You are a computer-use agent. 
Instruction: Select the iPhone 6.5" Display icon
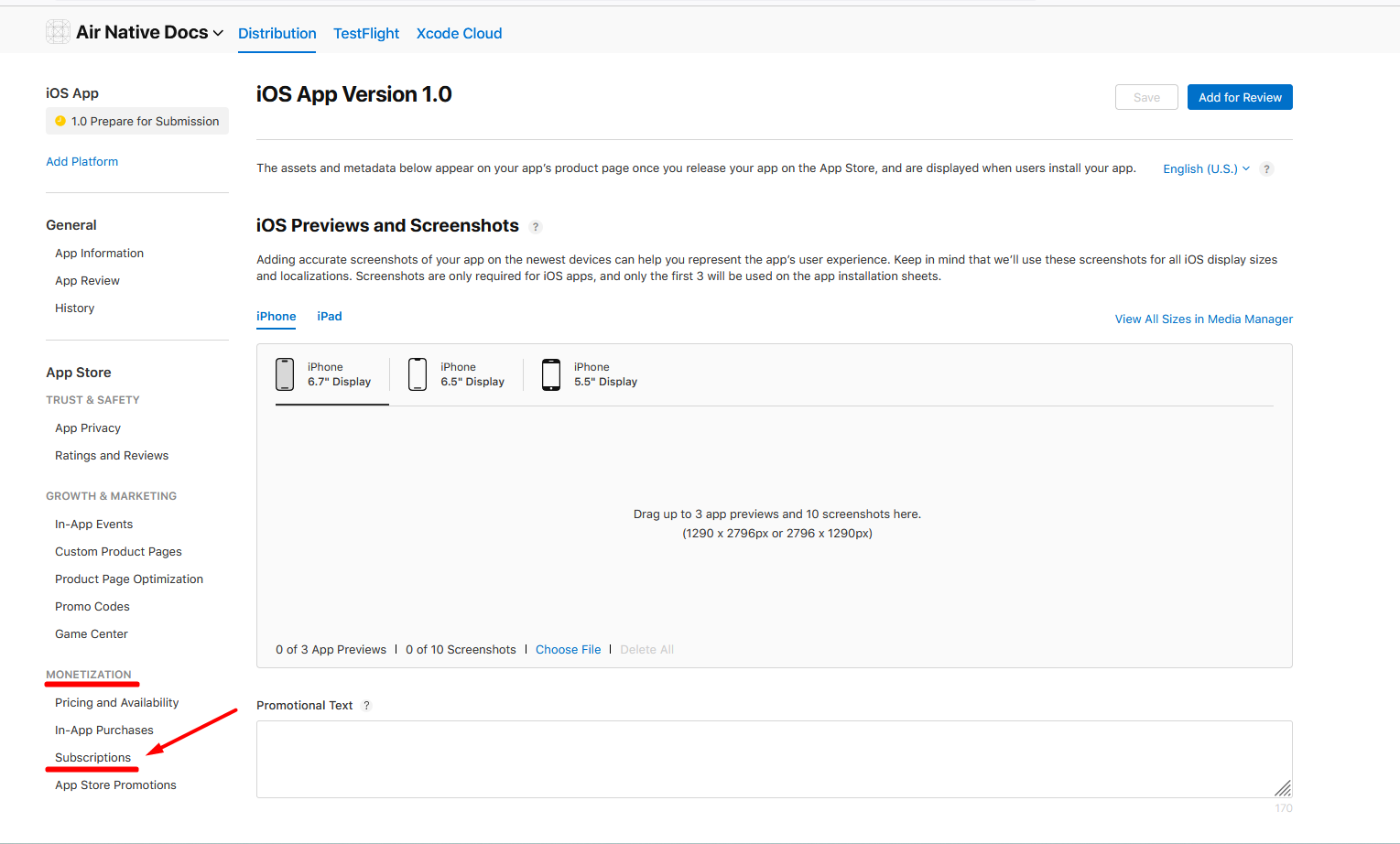point(418,374)
